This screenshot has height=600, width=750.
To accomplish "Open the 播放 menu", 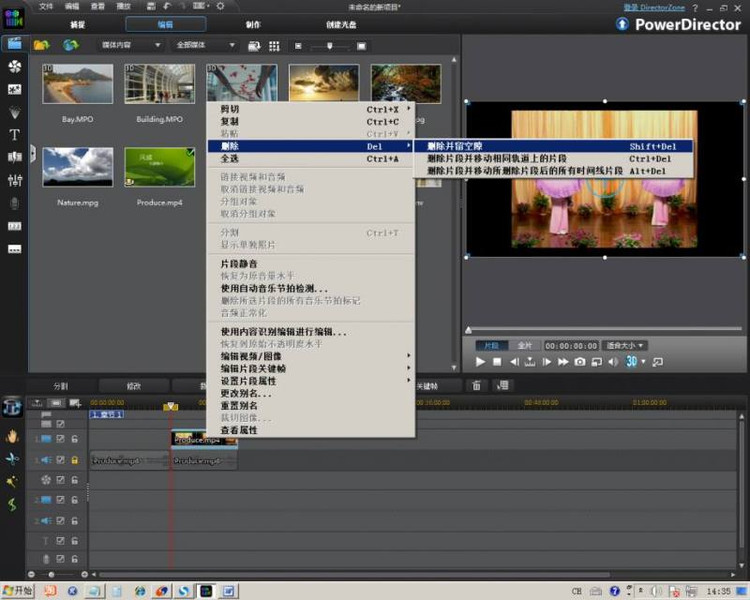I will click(x=123, y=6).
